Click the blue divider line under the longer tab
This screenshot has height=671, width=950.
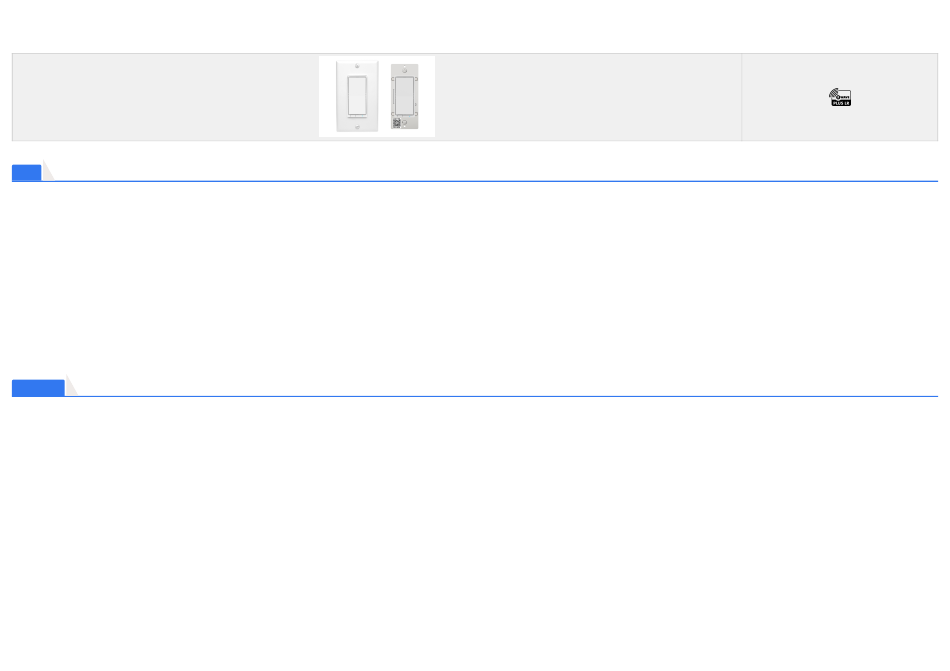click(x=475, y=397)
